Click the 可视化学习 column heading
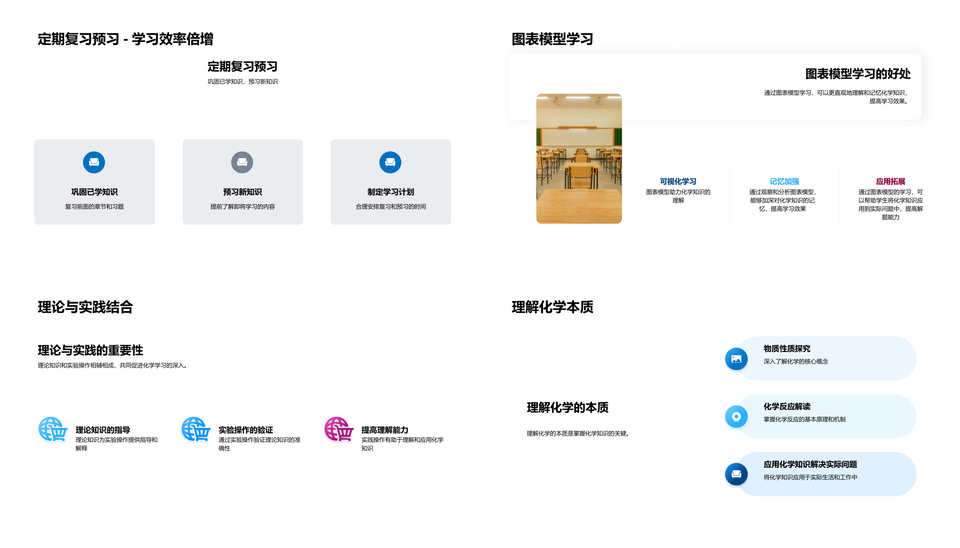This screenshot has width=960, height=548. (678, 182)
